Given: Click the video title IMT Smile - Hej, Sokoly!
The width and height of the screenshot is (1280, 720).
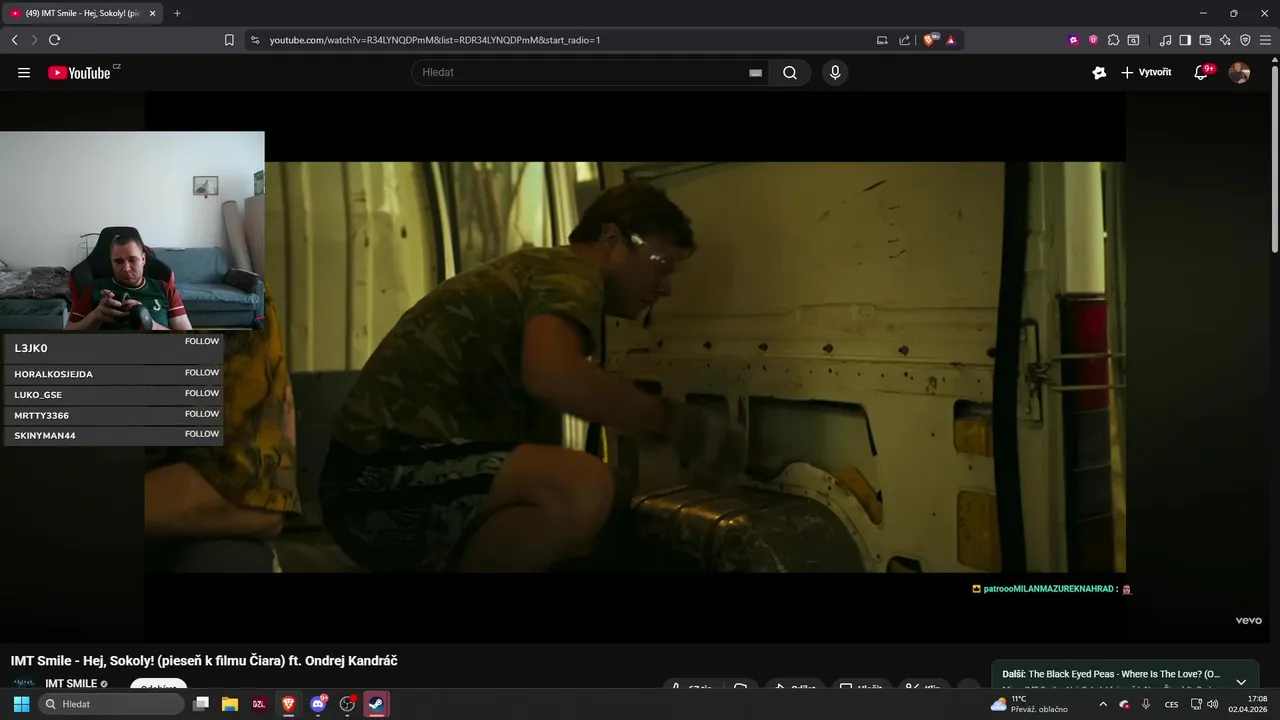Looking at the screenshot, I should [204, 661].
